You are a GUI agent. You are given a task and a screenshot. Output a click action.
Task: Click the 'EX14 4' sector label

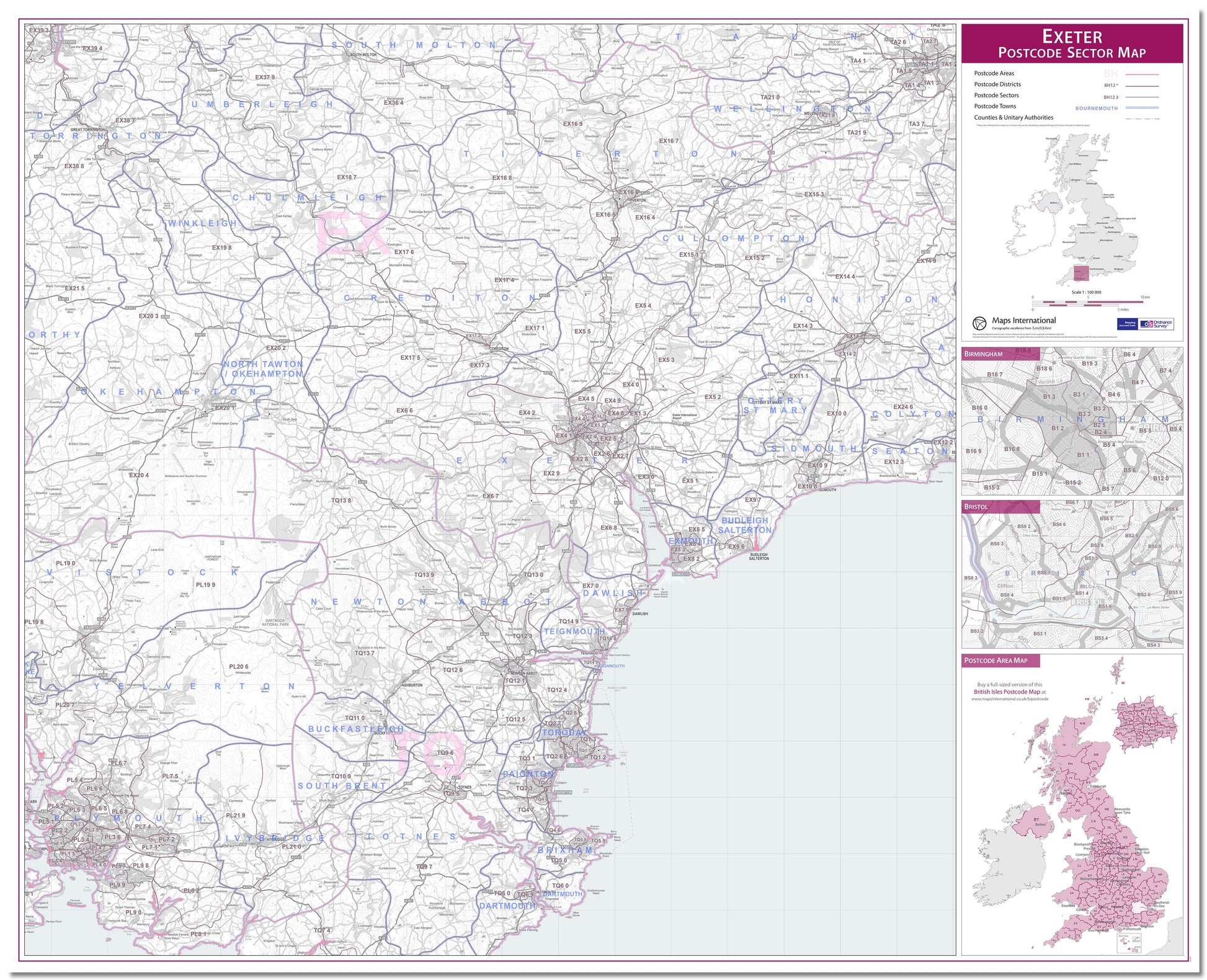coord(845,277)
